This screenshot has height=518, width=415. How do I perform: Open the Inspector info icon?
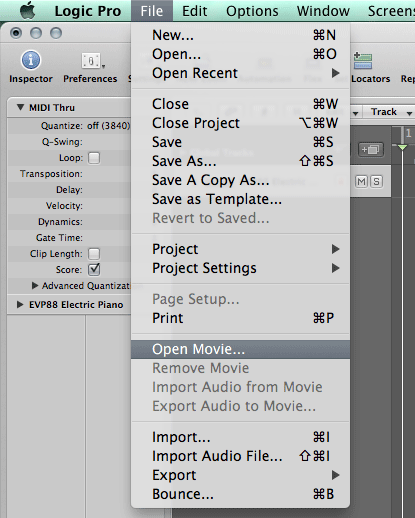coord(31,60)
